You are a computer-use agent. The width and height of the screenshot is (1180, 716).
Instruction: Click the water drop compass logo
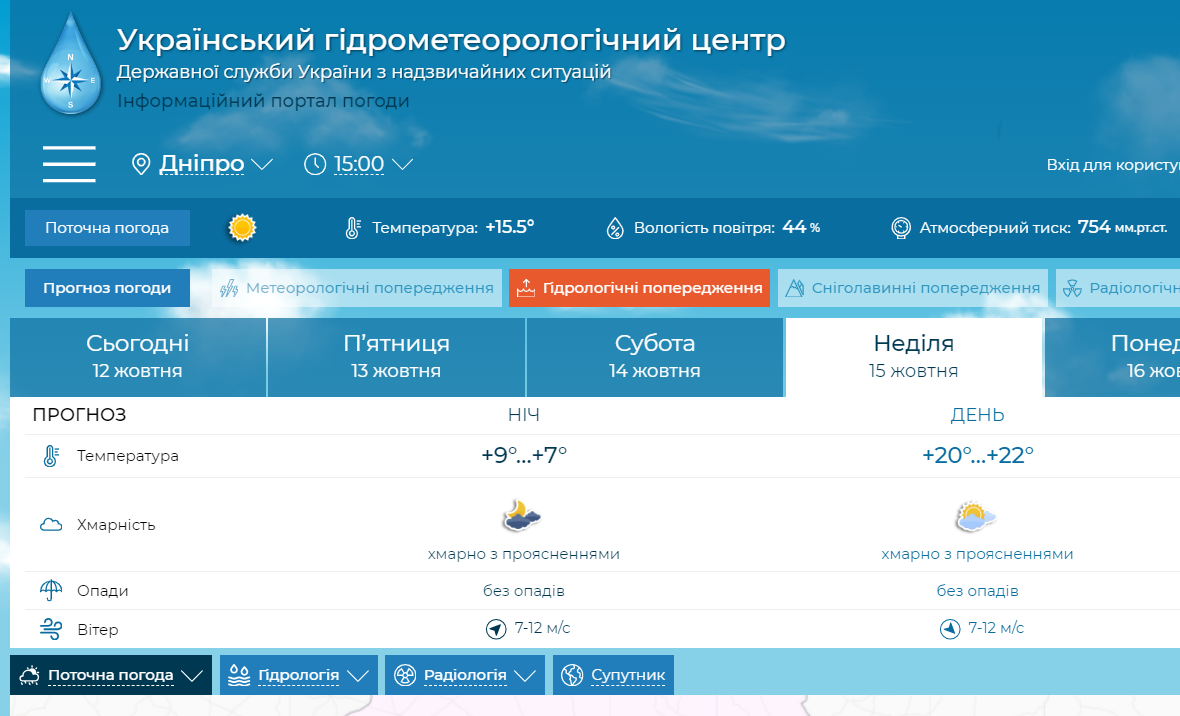click(70, 65)
